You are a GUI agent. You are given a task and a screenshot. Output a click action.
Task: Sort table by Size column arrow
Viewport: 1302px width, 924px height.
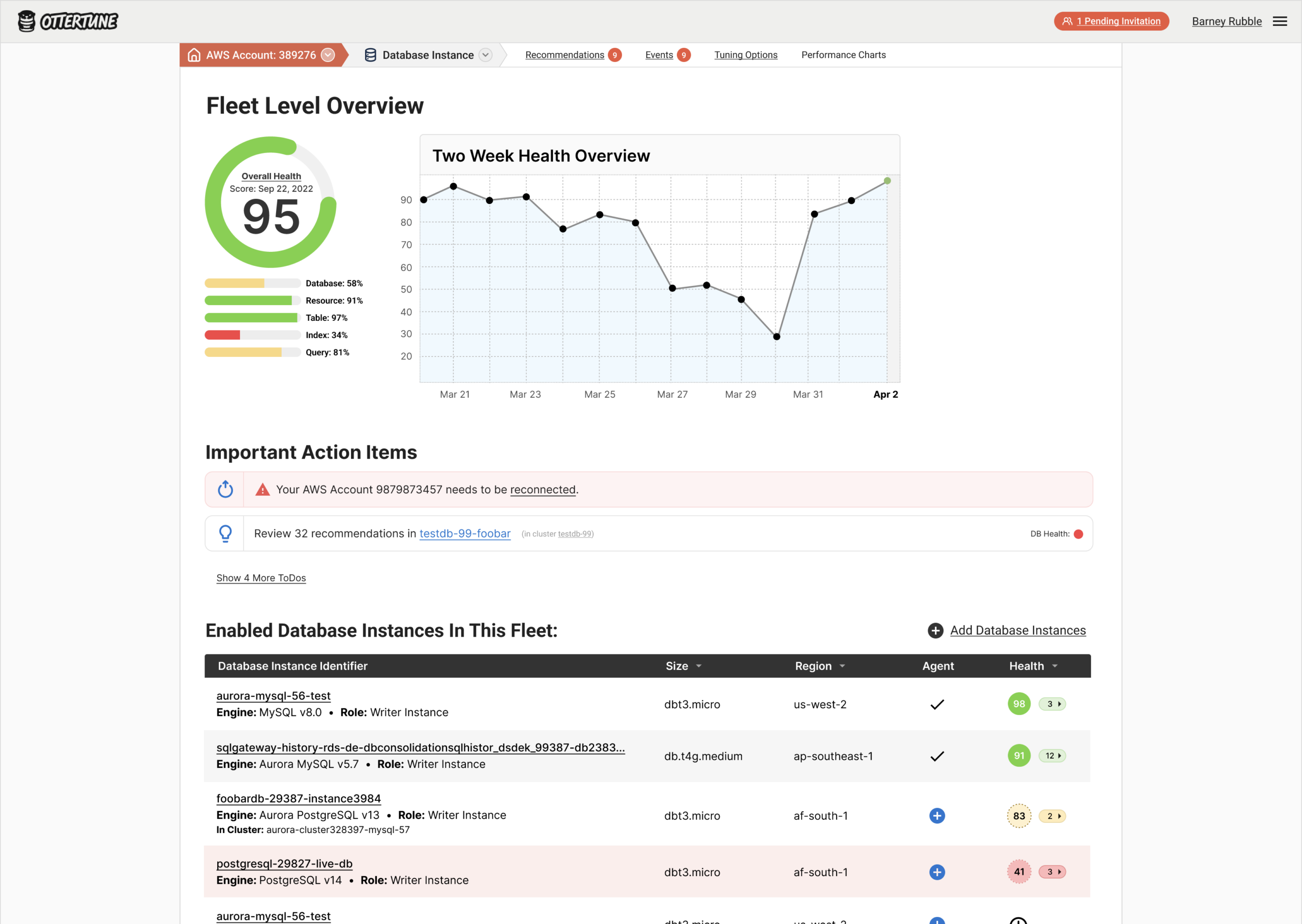point(699,666)
